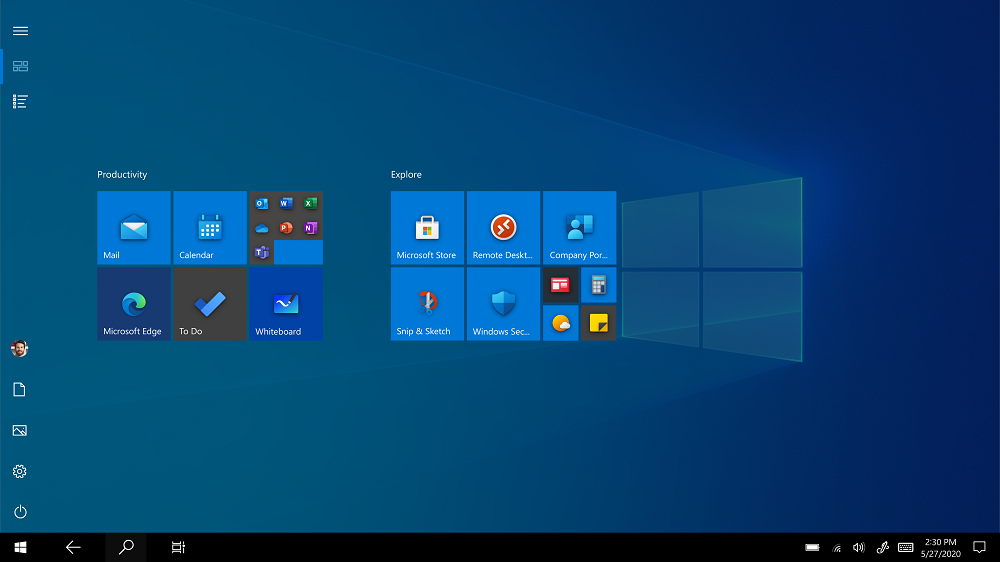Image resolution: width=1000 pixels, height=562 pixels.
Task: Expand the Start hamburger menu
Action: point(20,31)
